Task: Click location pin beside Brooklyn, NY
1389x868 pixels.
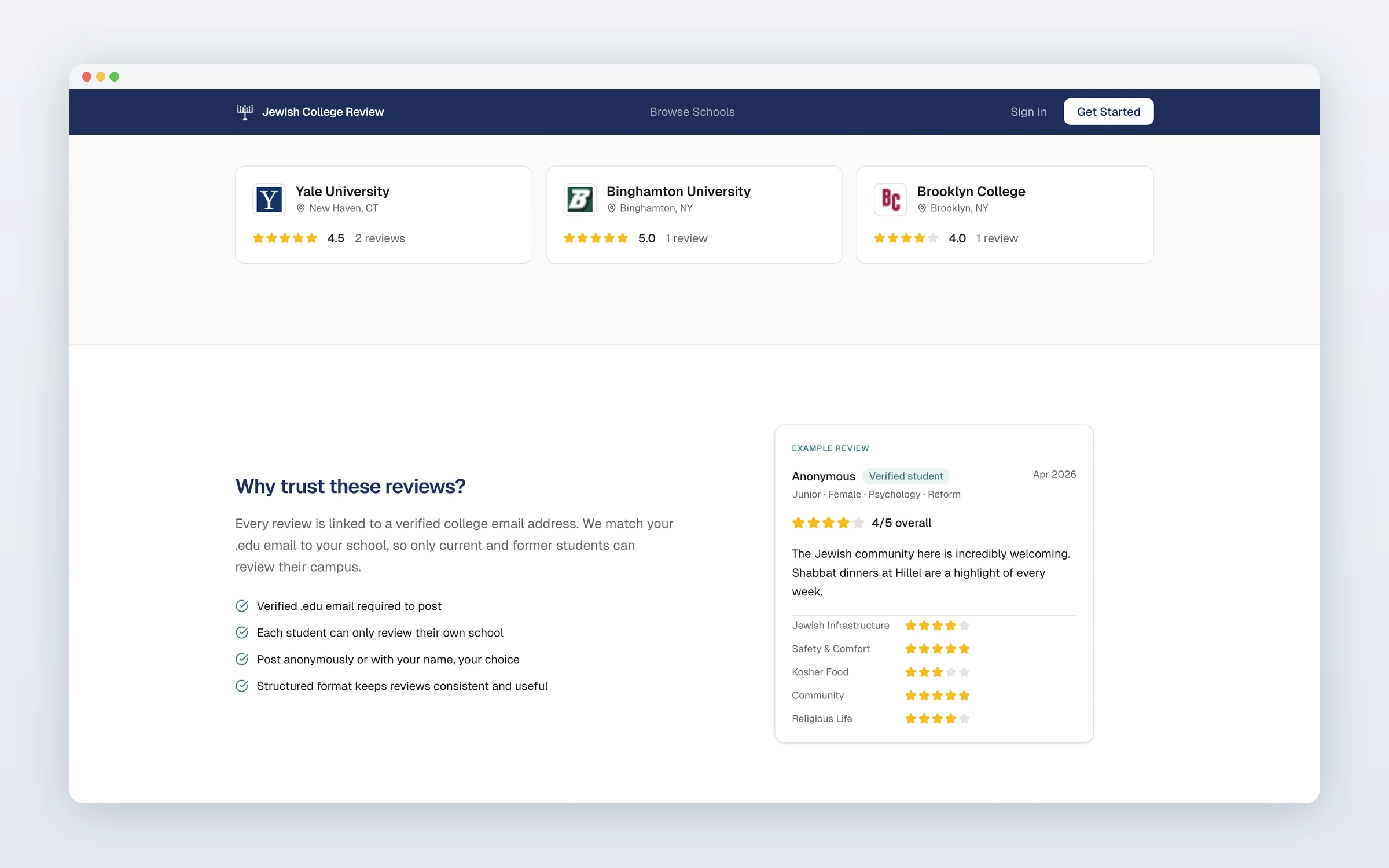Action: click(922, 208)
